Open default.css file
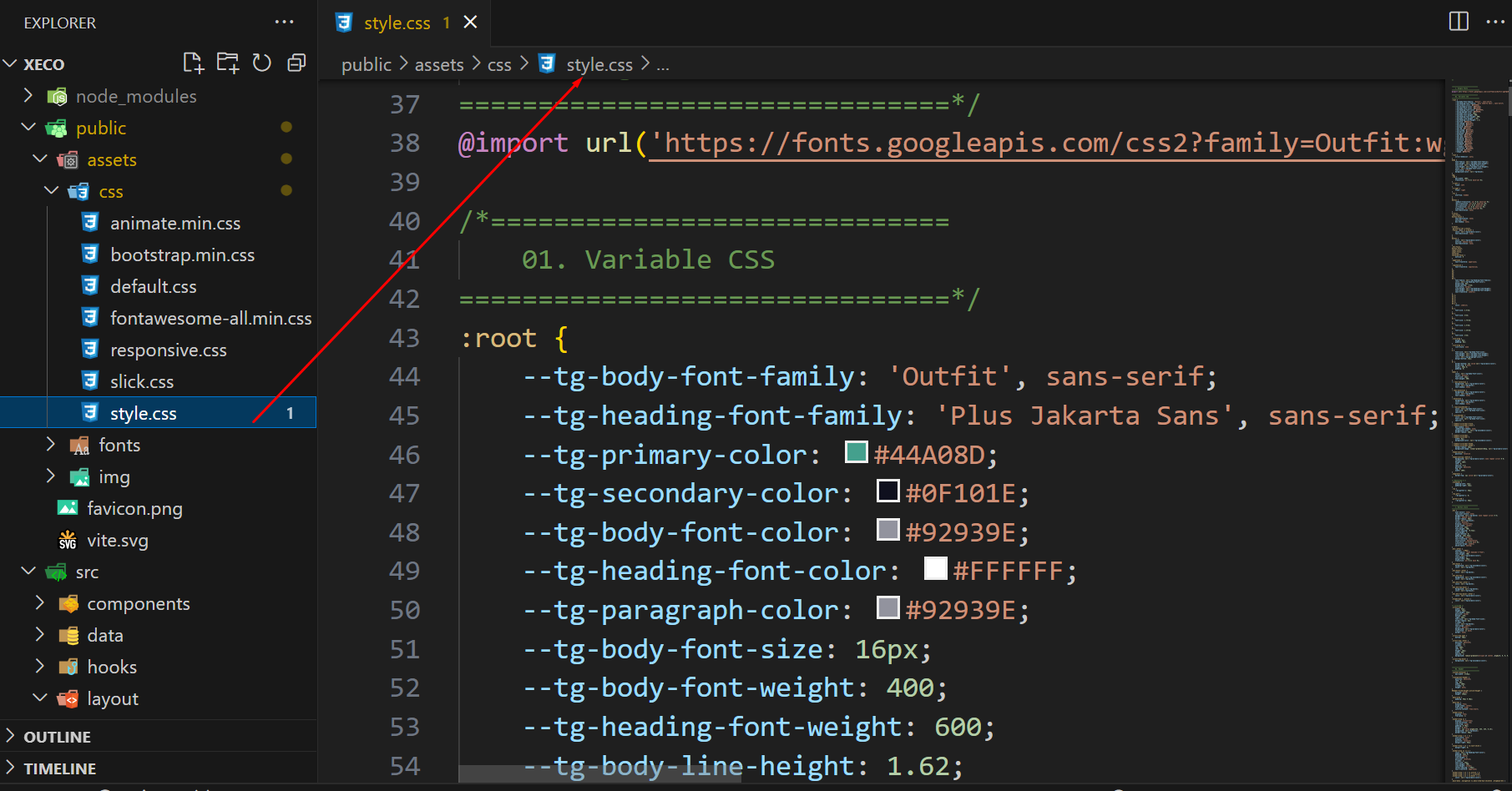Image resolution: width=1512 pixels, height=791 pixels. click(x=154, y=286)
